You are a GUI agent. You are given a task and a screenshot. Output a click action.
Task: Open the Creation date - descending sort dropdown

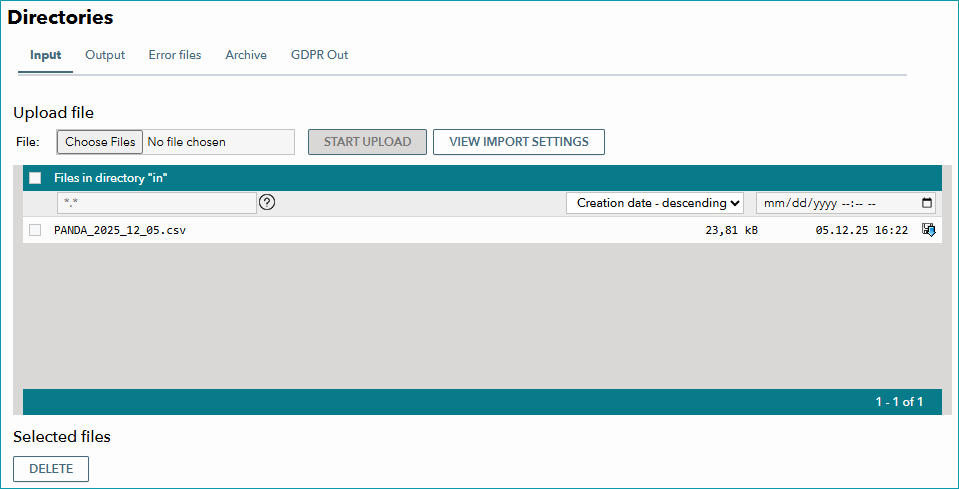[x=655, y=203]
